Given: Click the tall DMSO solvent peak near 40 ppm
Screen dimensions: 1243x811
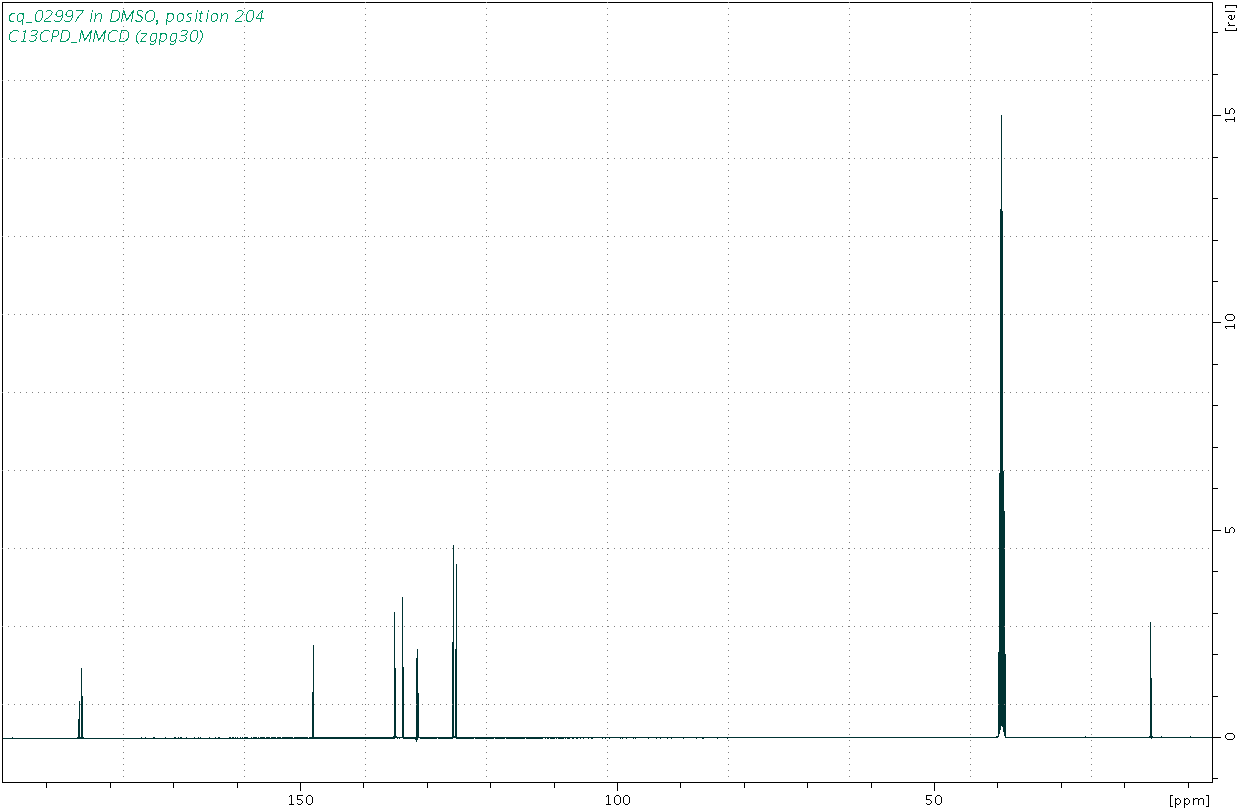Looking at the screenshot, I should point(1001,425).
